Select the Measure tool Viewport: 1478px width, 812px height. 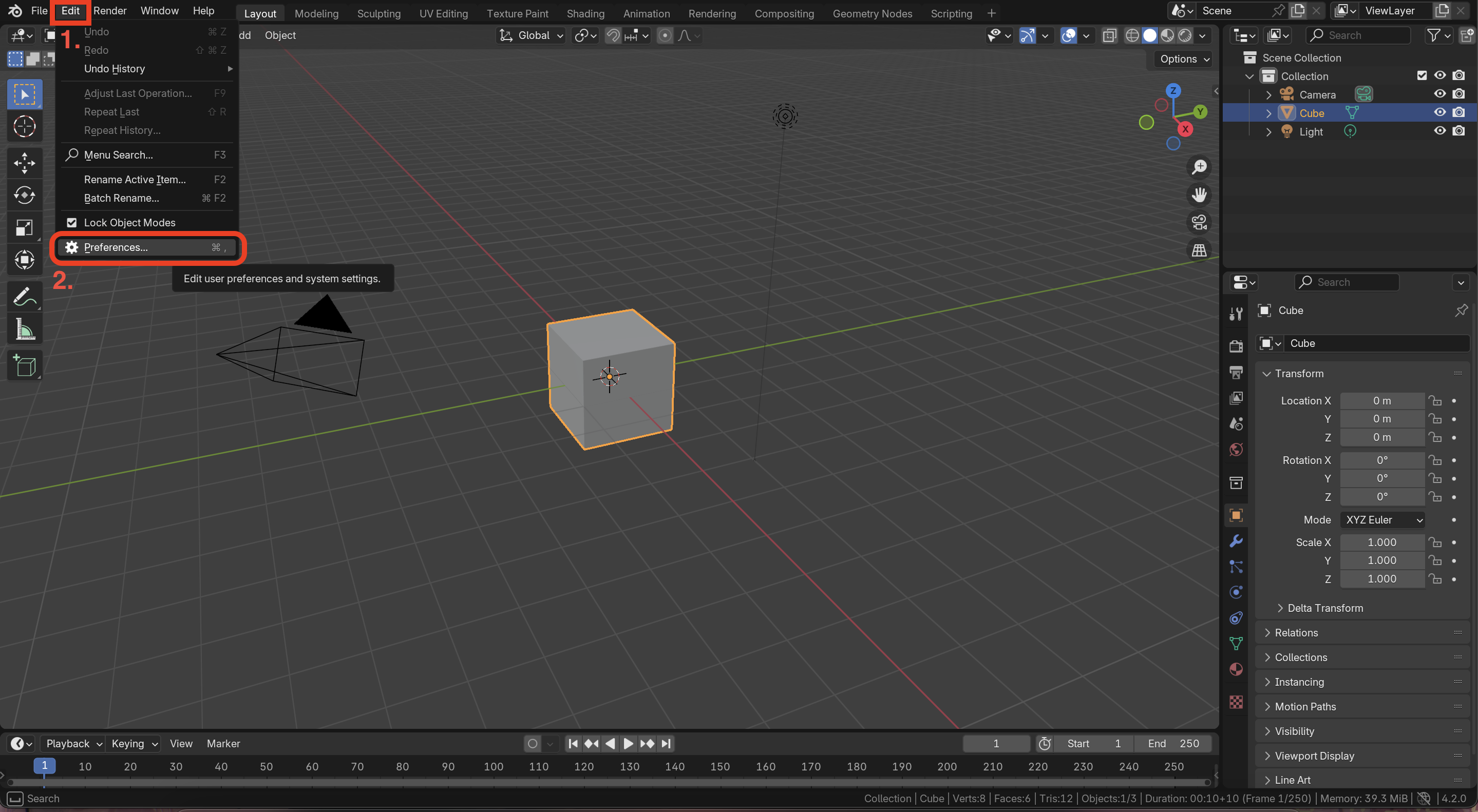[24, 329]
